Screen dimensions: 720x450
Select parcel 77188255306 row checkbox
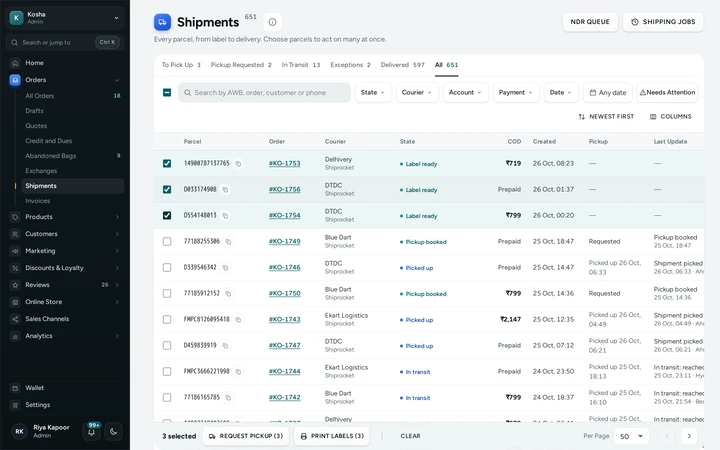pos(167,242)
